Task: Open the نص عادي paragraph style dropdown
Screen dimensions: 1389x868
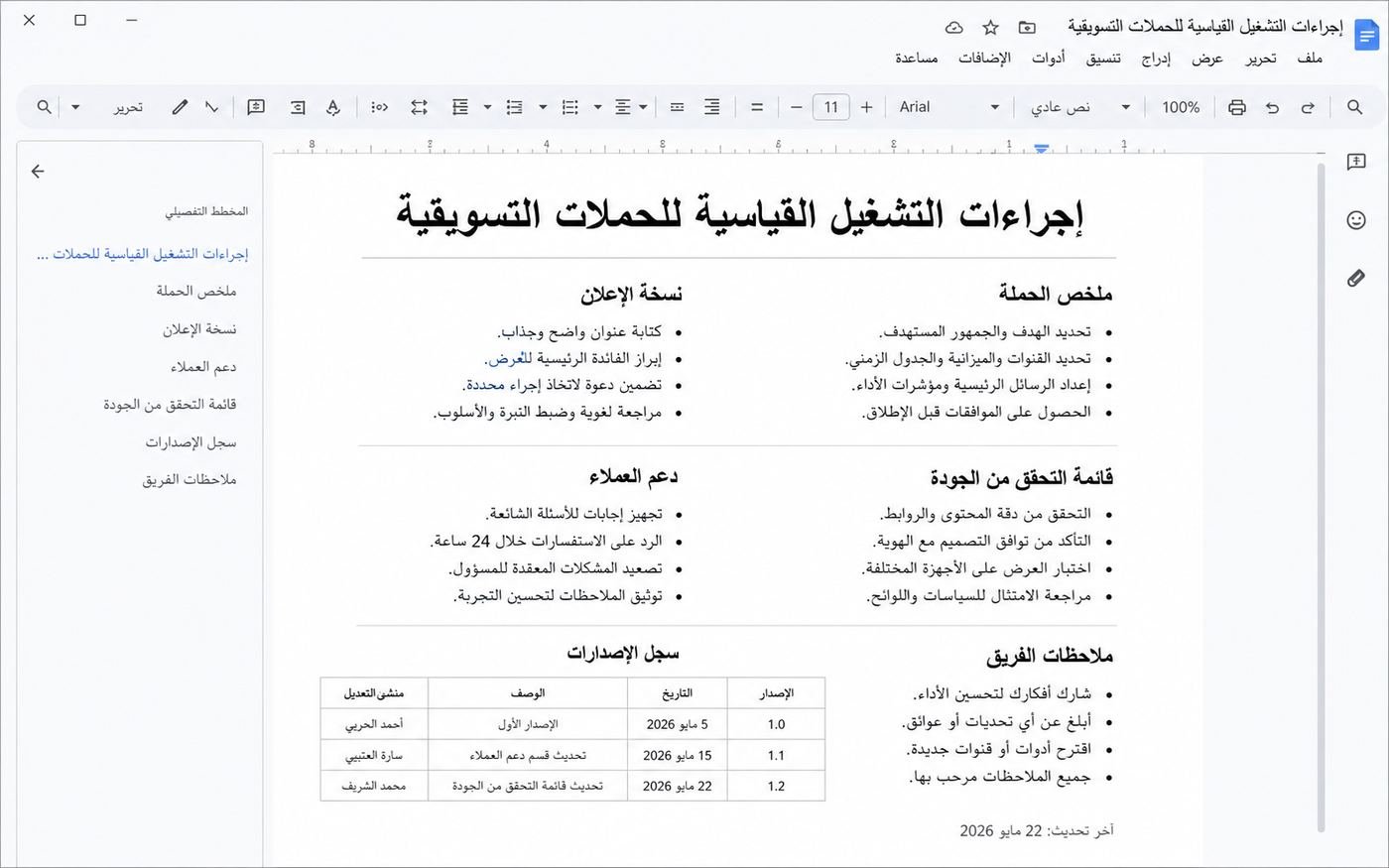Action: coord(1078,107)
